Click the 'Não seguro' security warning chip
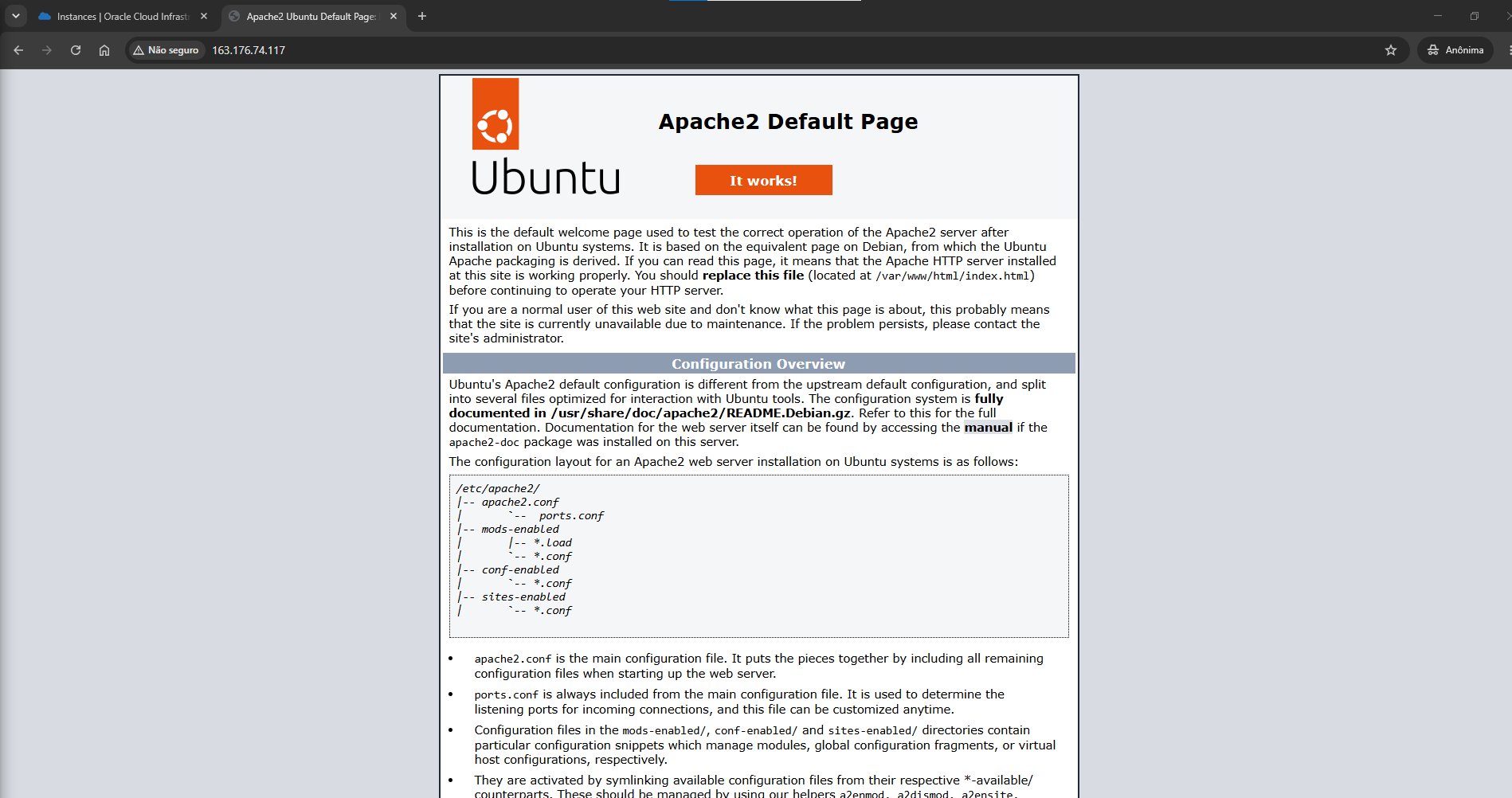This screenshot has width=1512, height=798. [166, 50]
